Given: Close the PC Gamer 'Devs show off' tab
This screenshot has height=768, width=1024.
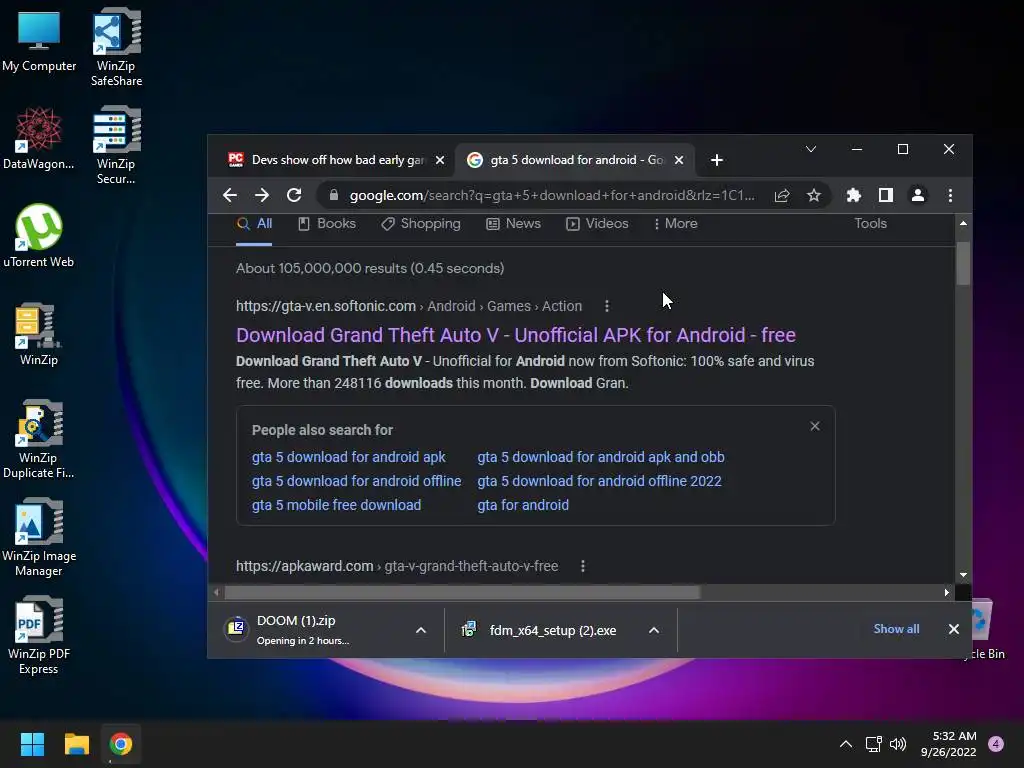Looking at the screenshot, I should point(440,160).
